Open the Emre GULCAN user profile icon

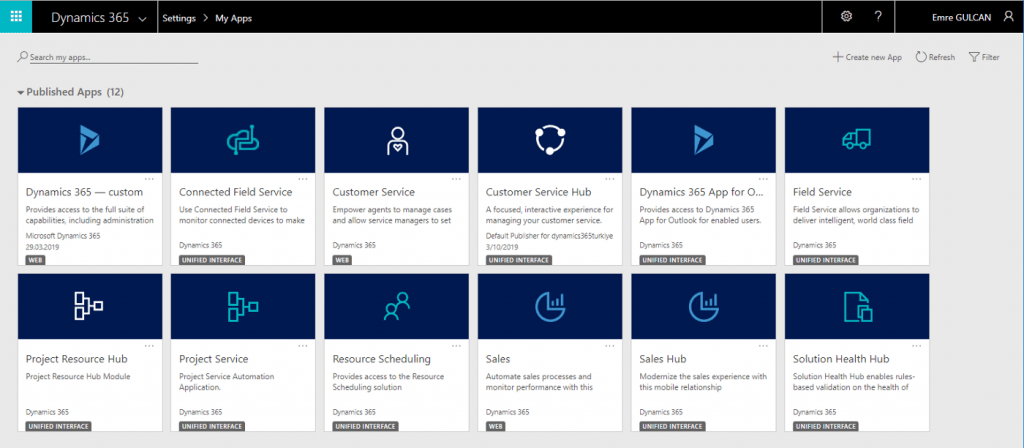tap(1008, 17)
